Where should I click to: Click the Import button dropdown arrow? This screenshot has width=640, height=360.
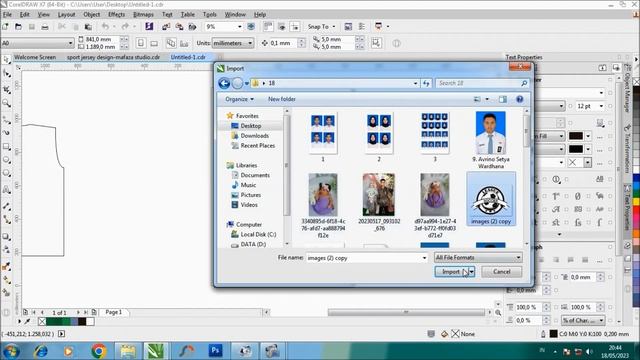click(x=472, y=272)
